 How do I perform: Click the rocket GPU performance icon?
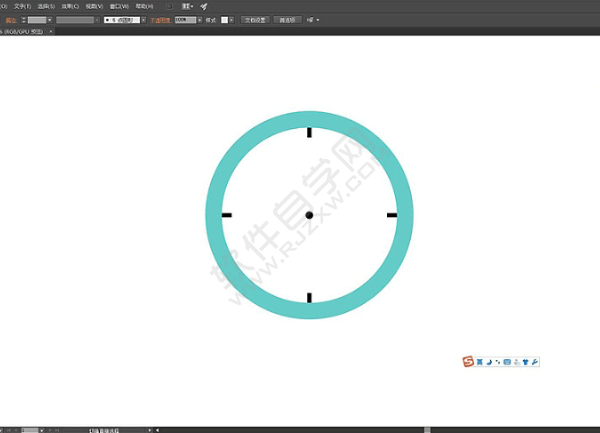click(204, 7)
